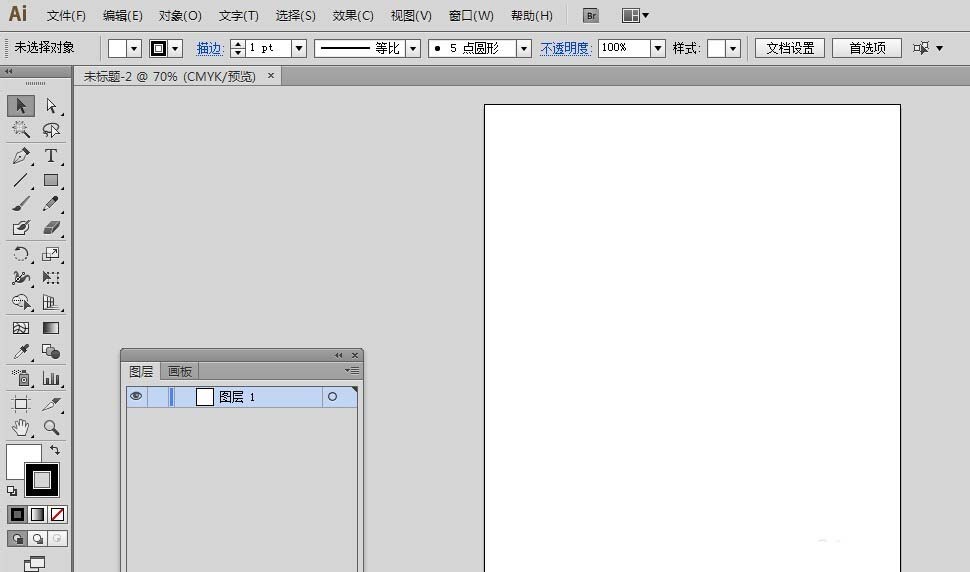The image size is (970, 572).
Task: Reset default fill and stroke
Action: click(12, 491)
